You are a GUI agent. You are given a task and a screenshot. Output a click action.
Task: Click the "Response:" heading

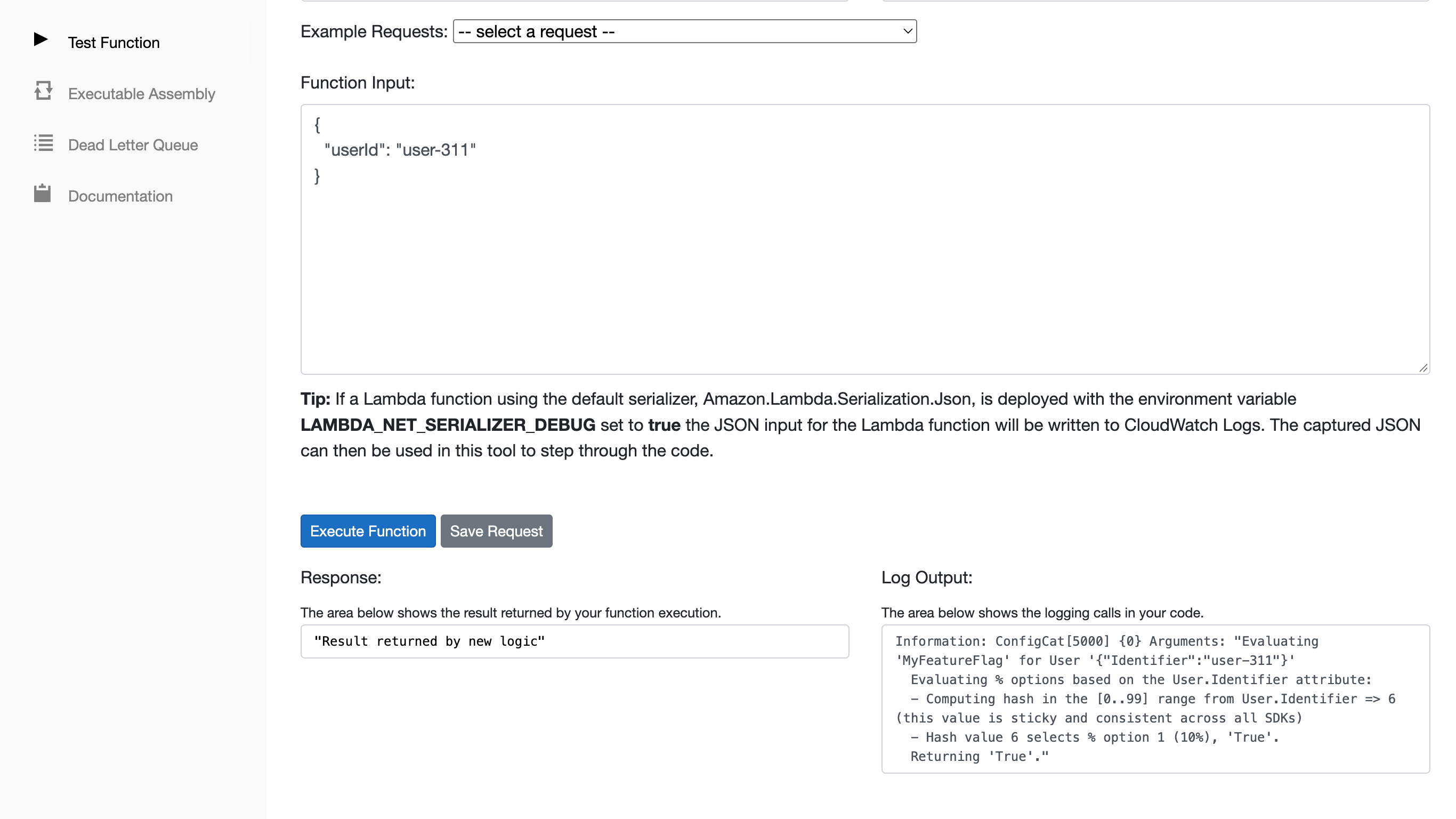341,577
